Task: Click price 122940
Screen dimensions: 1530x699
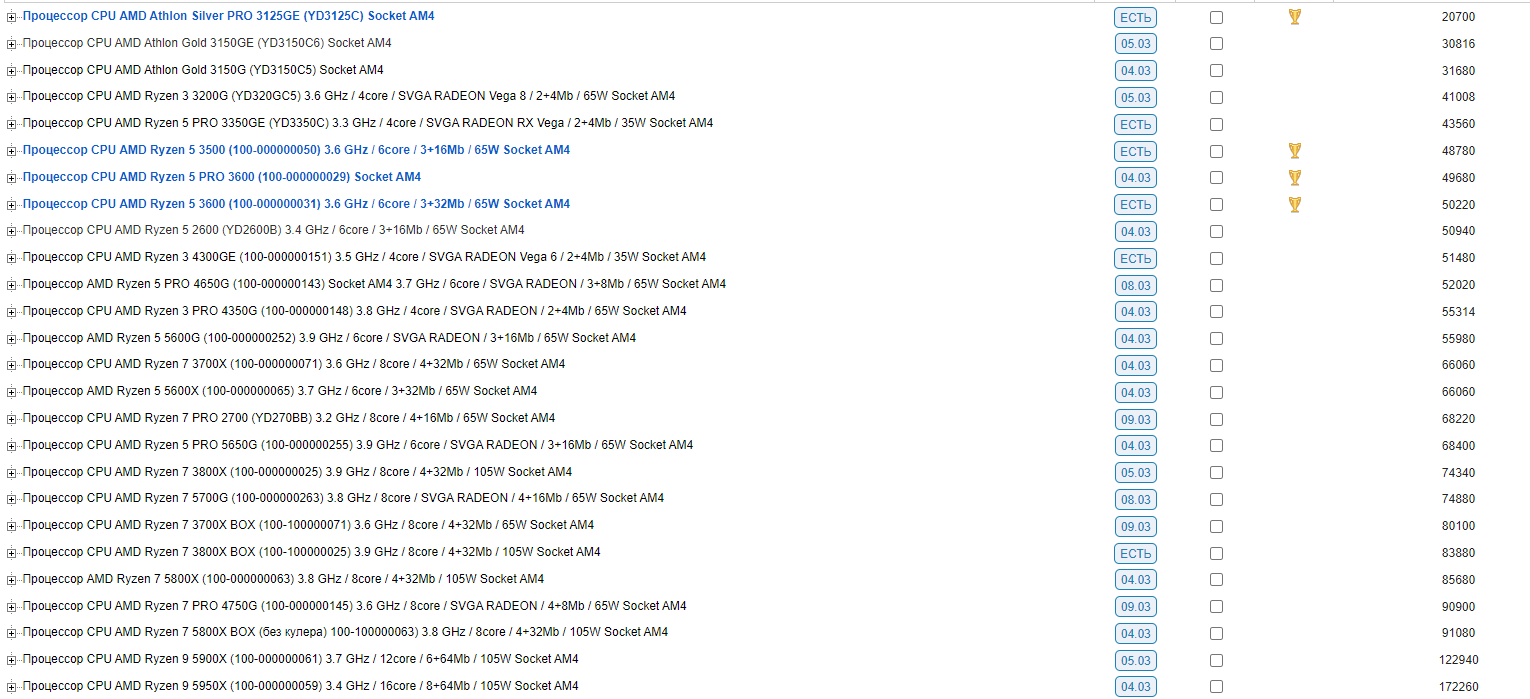Action: point(1458,660)
